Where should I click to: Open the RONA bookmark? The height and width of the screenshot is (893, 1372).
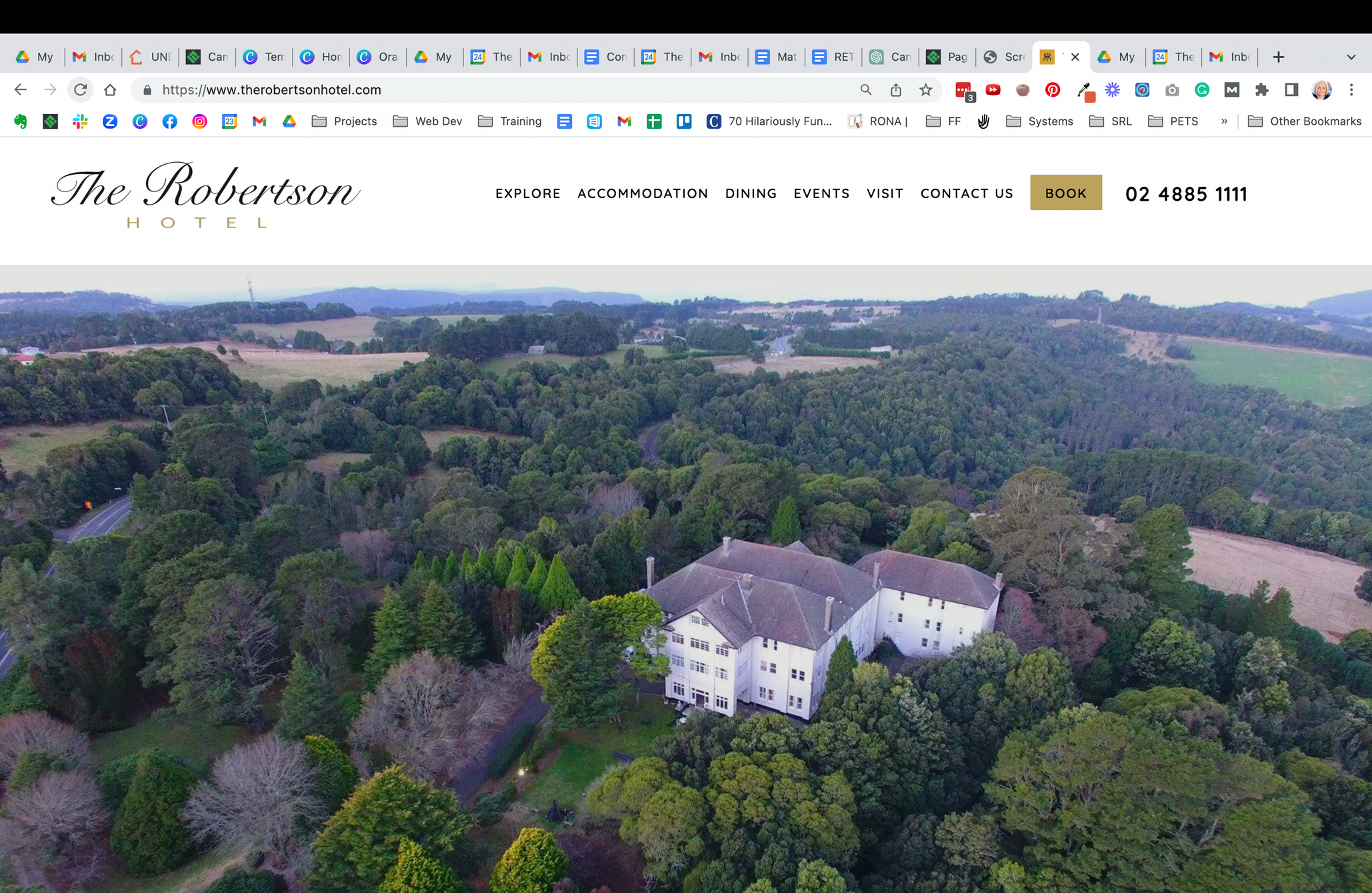(x=878, y=121)
